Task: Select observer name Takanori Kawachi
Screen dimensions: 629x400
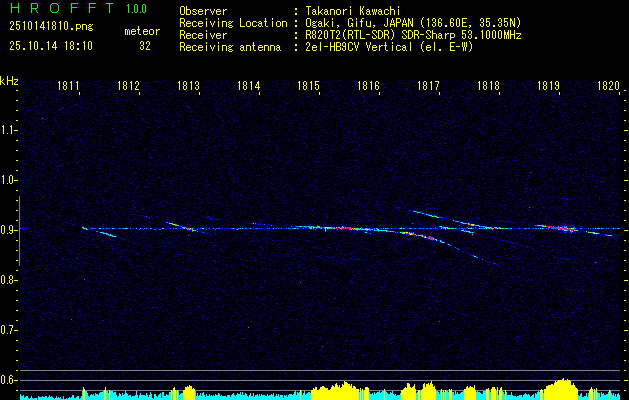Action: click(x=353, y=11)
